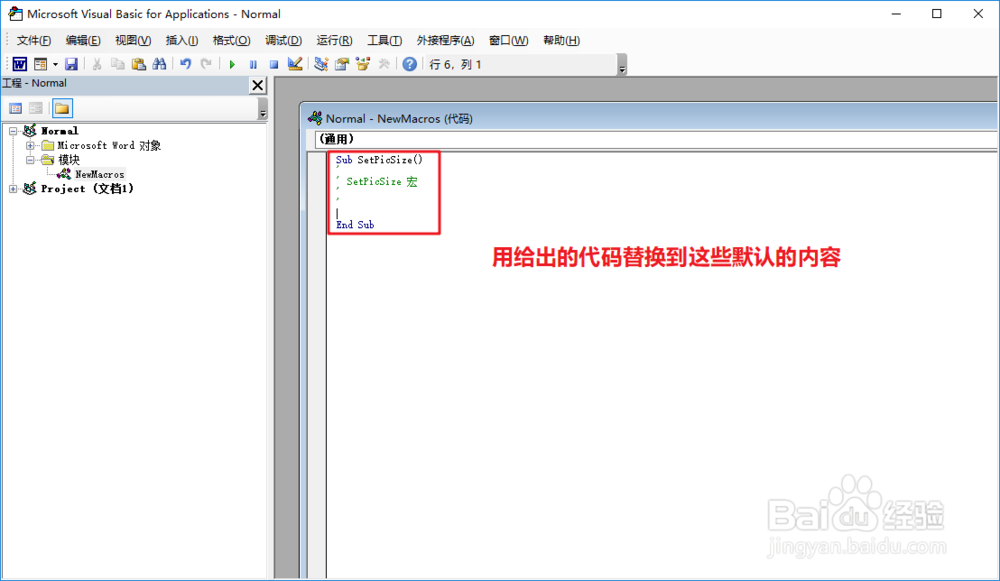This screenshot has height=581, width=1000.
Task: Open the (通用) object dropdown
Action: 655,140
